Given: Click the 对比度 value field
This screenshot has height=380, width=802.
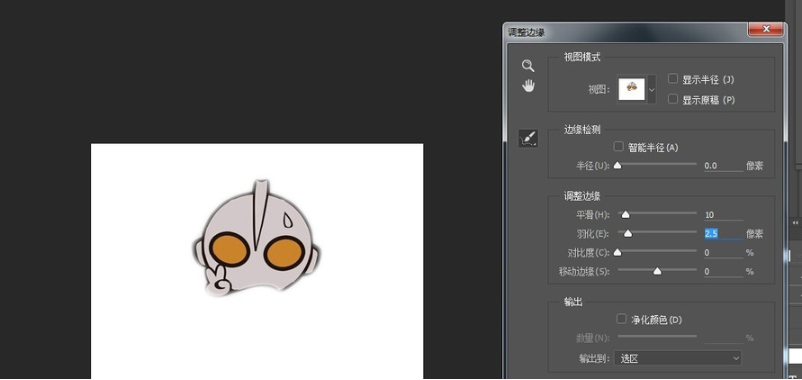Looking at the screenshot, I should pyautogui.click(x=723, y=253).
